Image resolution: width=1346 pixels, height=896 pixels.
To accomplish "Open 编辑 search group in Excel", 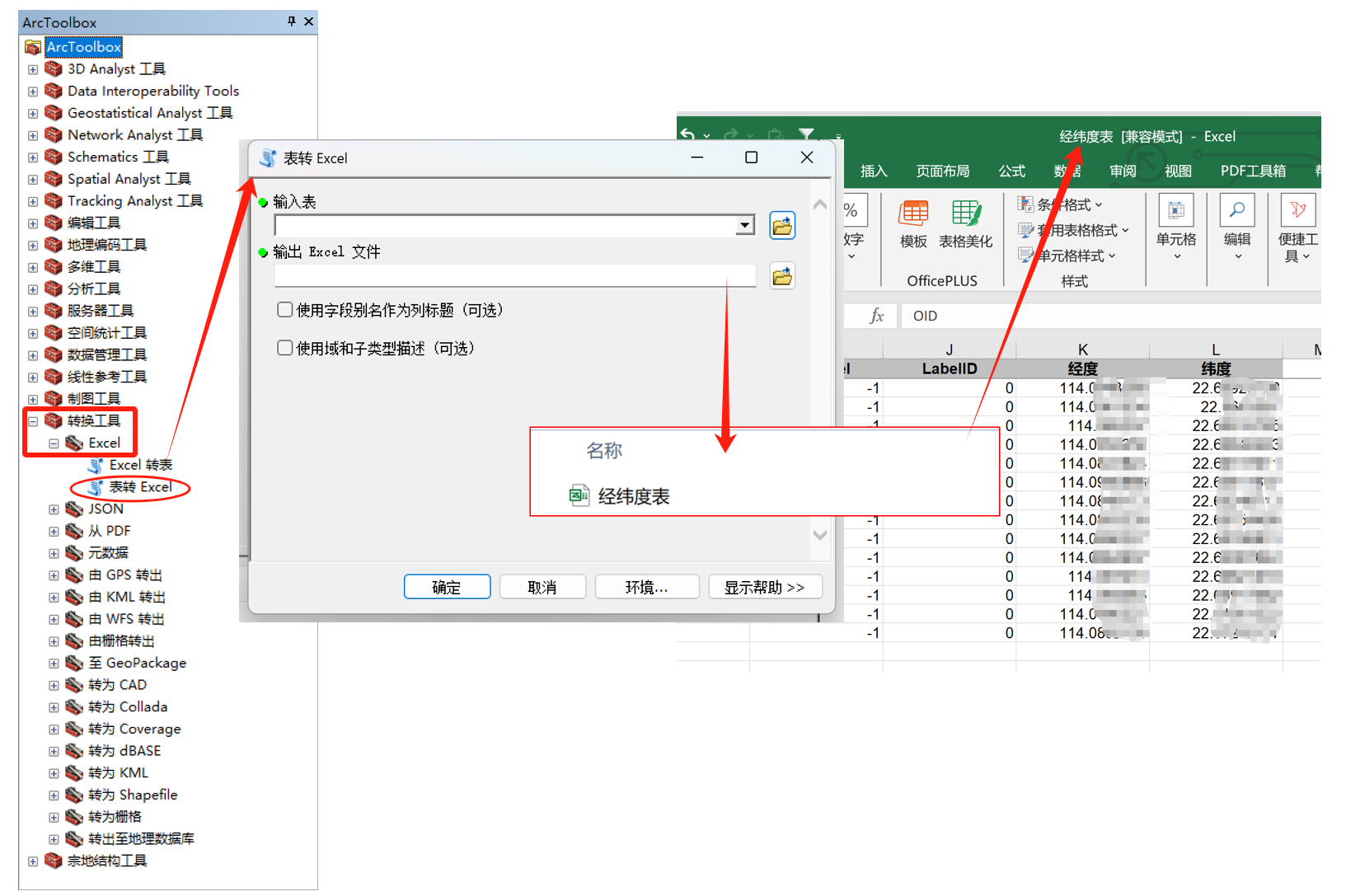I will click(x=1237, y=228).
